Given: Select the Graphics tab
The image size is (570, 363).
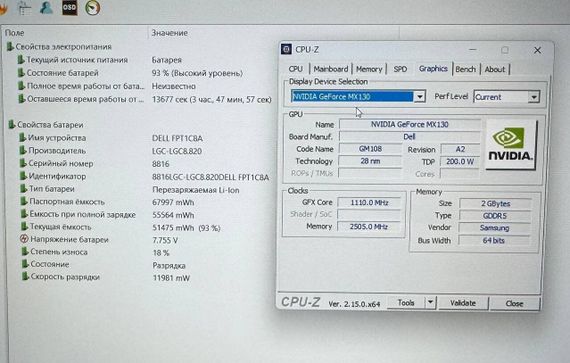Looking at the screenshot, I should [x=433, y=68].
